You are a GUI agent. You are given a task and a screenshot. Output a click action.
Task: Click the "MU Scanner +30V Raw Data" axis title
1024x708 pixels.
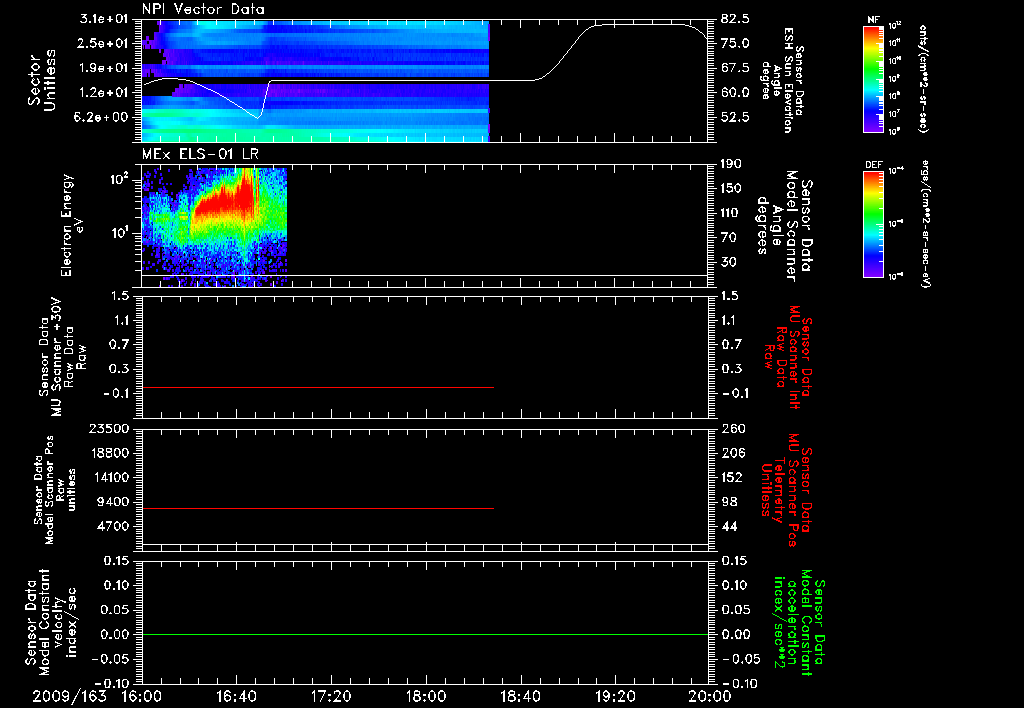pyautogui.click(x=63, y=357)
